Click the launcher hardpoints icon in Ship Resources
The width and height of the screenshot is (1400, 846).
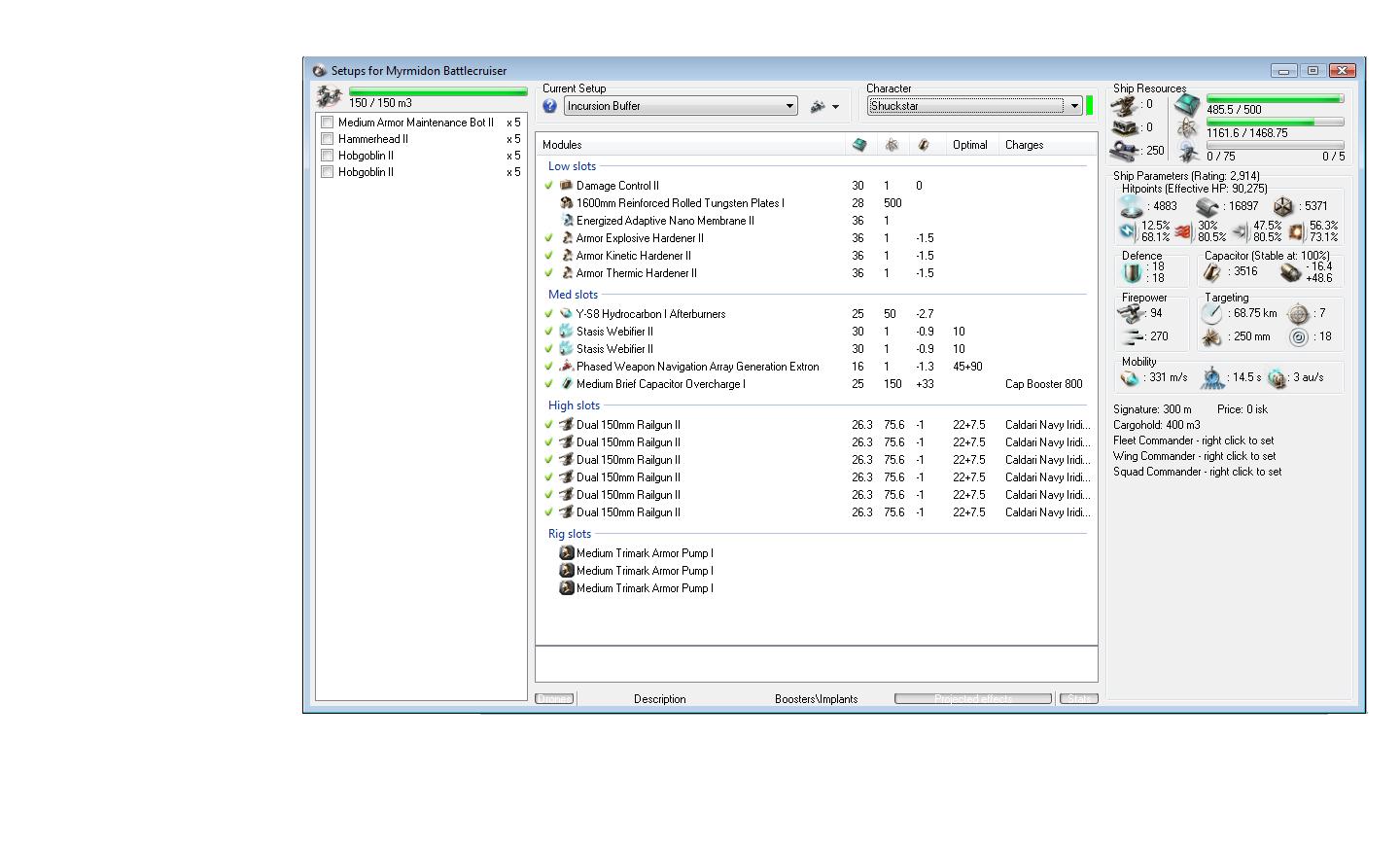coord(1125,127)
